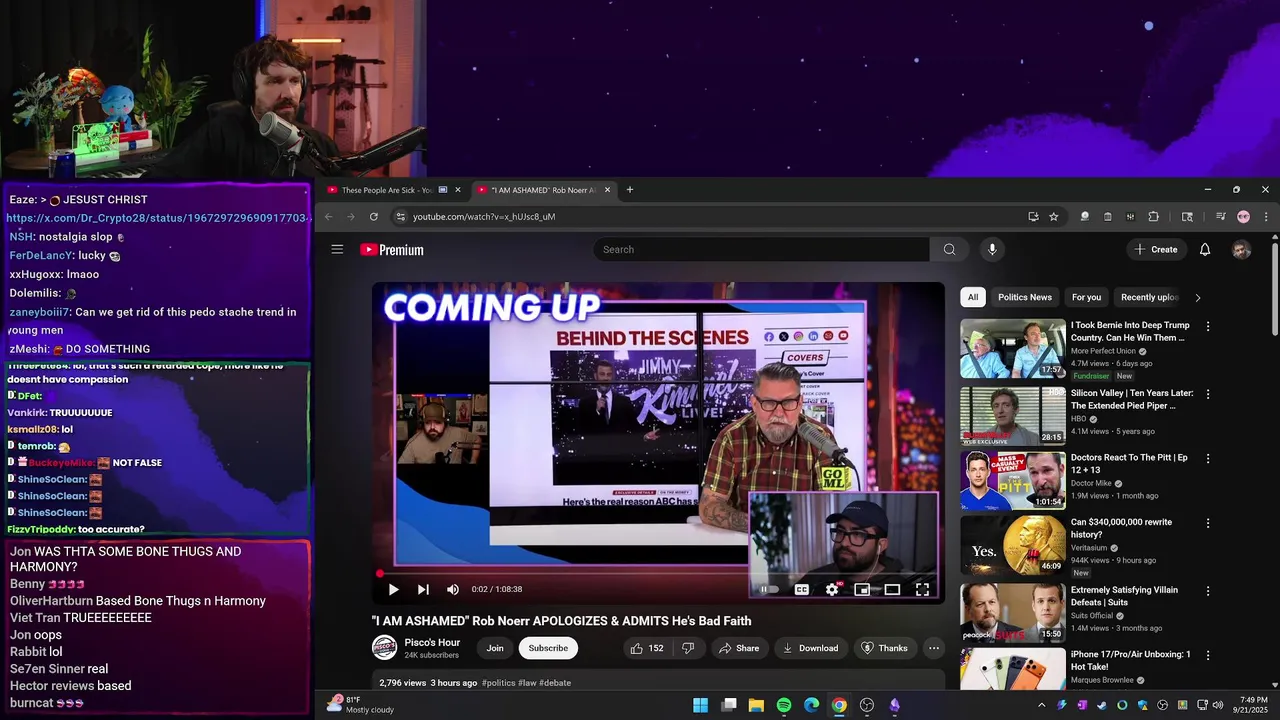Select the Politics News filter chip
Image resolution: width=1280 pixels, height=720 pixels.
pyautogui.click(x=1025, y=297)
